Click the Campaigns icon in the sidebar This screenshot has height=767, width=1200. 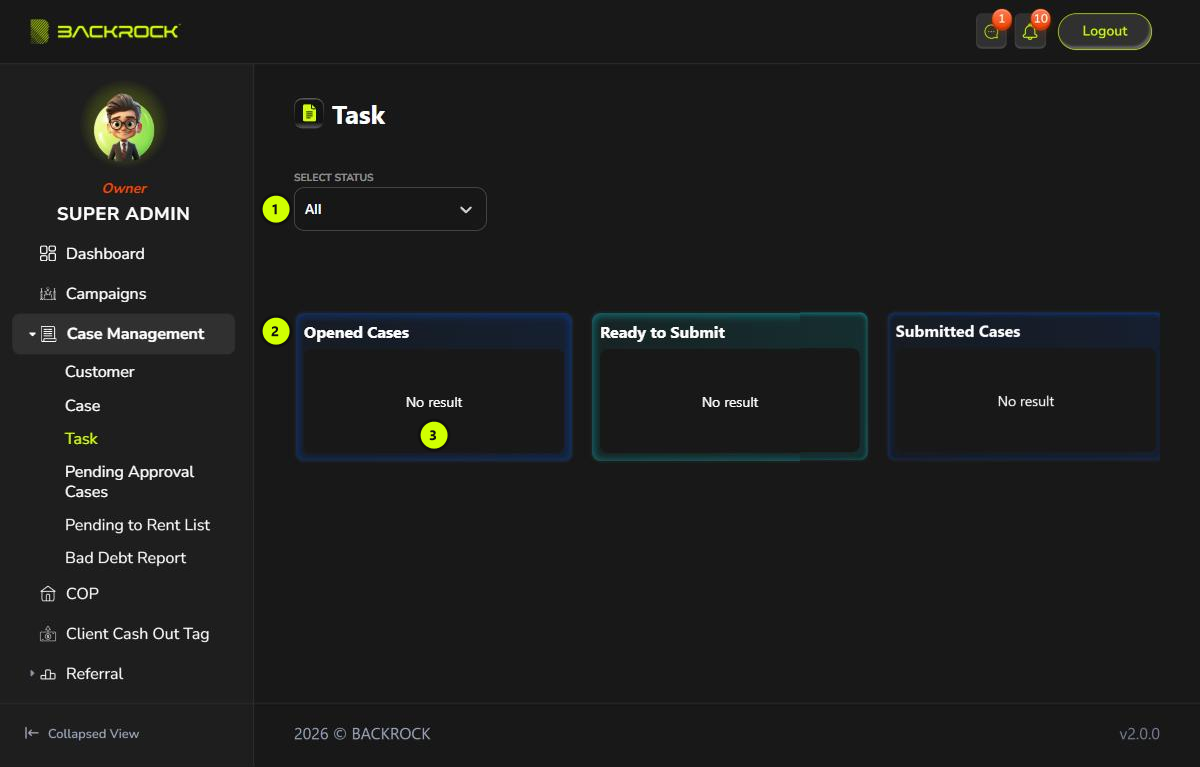click(48, 294)
